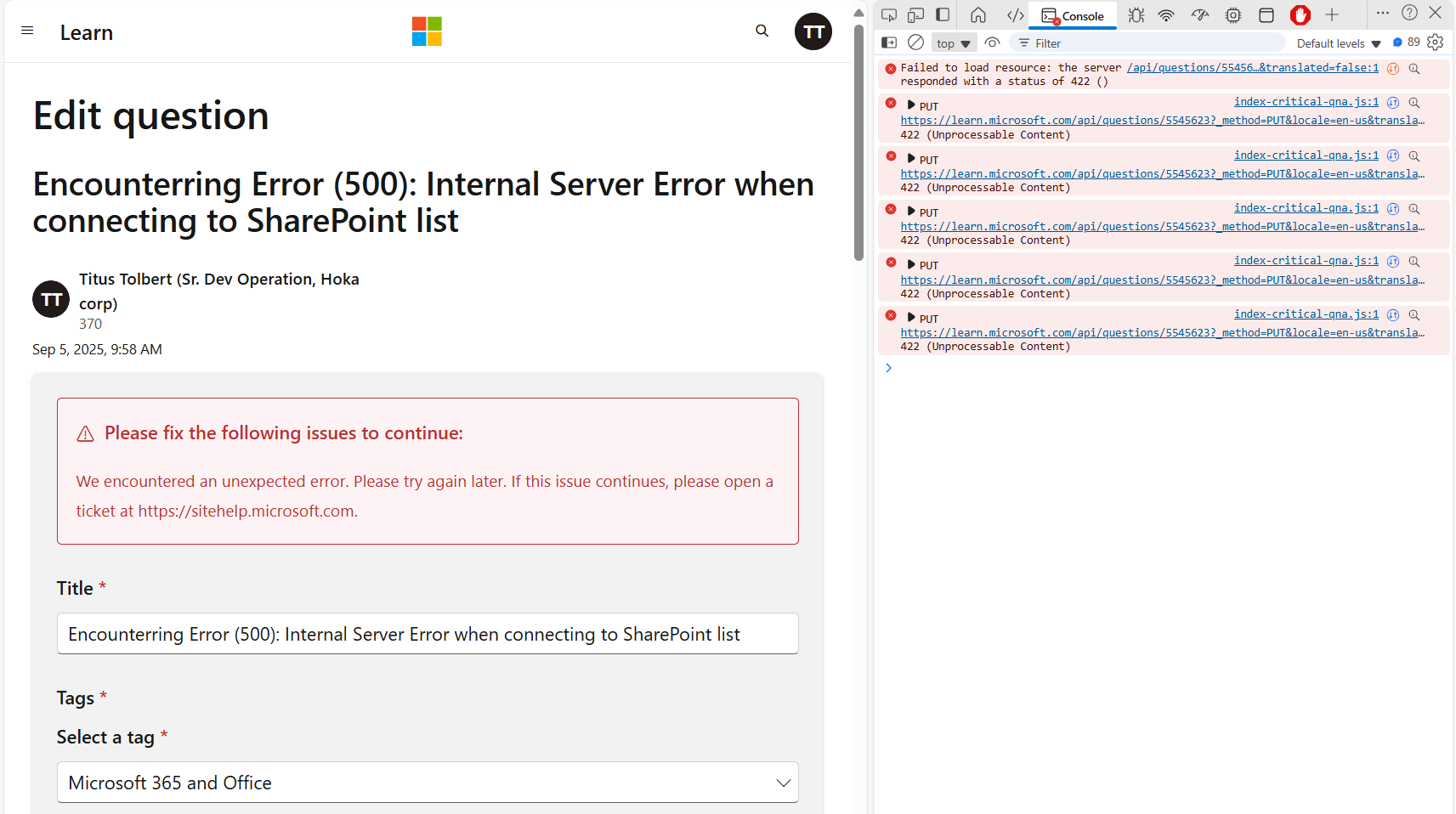Screen dimensions: 1456x814
Task: Open the network conditions Wi-Fi icon
Action: (x=1165, y=14)
